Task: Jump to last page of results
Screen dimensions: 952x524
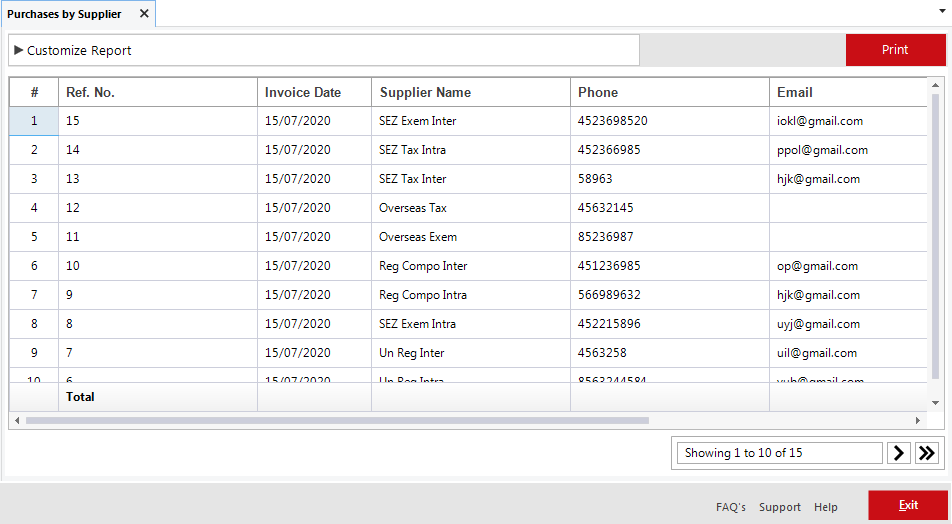Action: [927, 453]
